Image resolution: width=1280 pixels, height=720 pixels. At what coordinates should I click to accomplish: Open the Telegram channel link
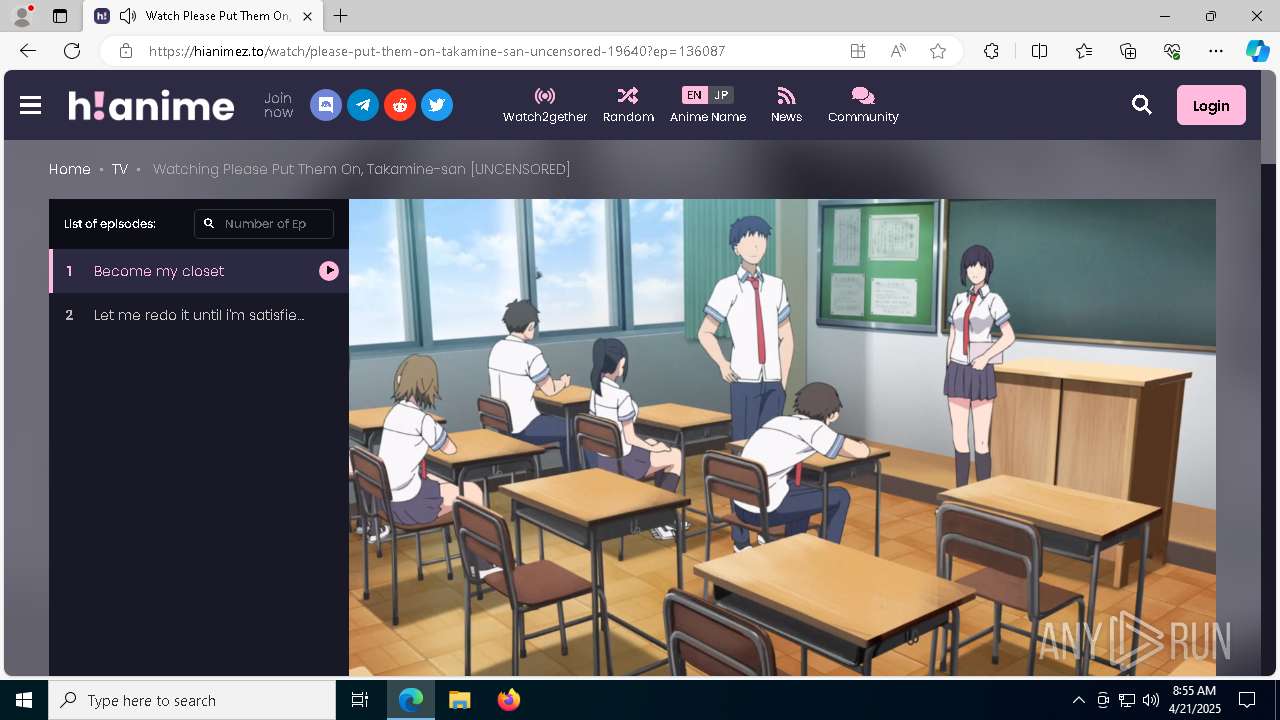click(x=363, y=105)
